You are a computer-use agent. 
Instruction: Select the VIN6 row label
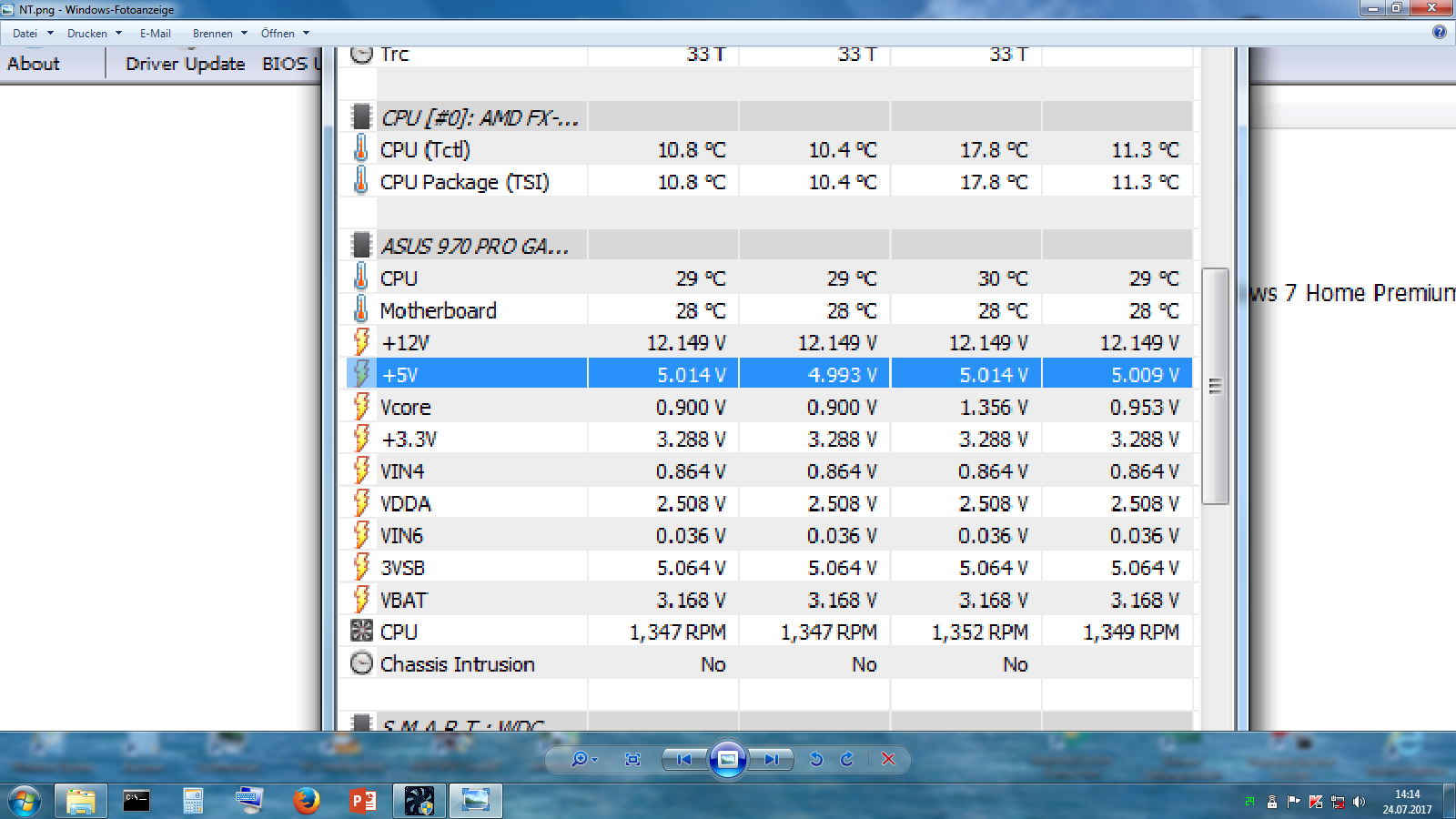(x=401, y=536)
